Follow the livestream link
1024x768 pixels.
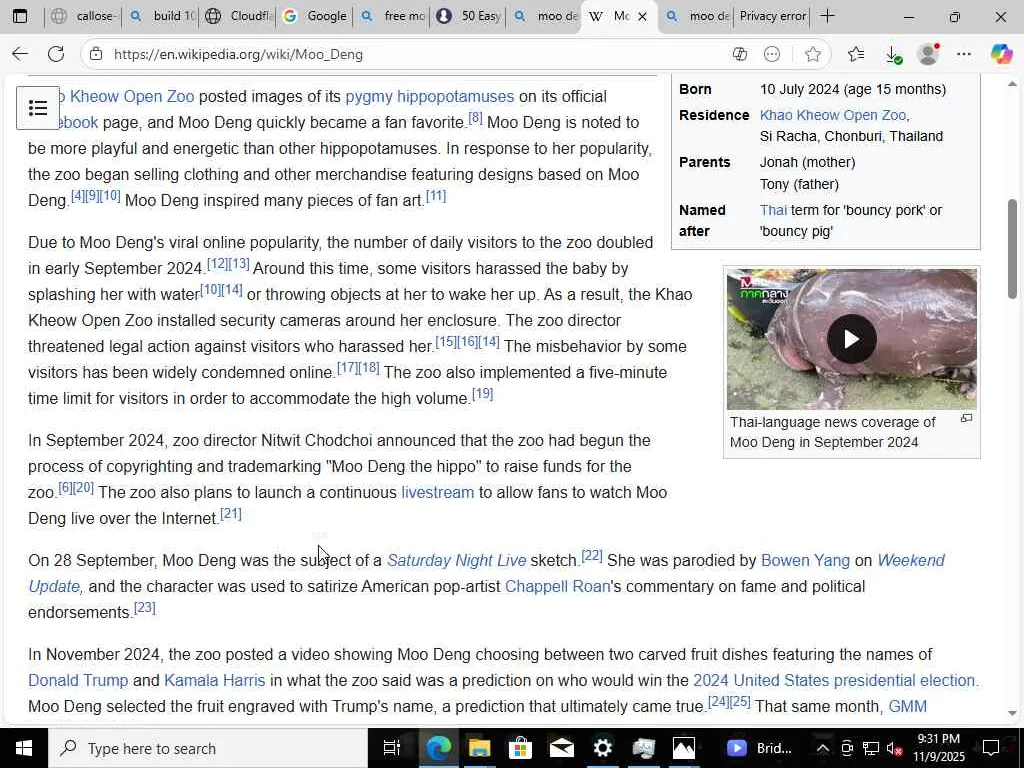[438, 492]
